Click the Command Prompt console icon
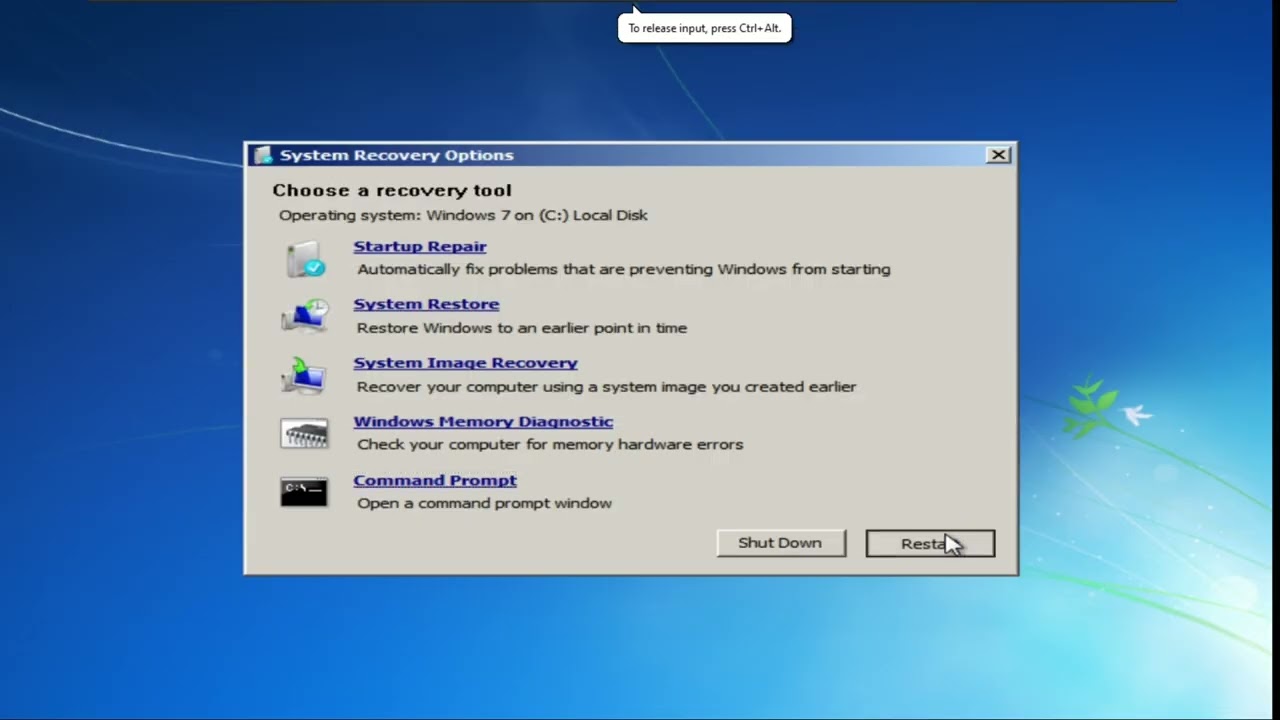Image resolution: width=1280 pixels, height=720 pixels. coord(304,491)
